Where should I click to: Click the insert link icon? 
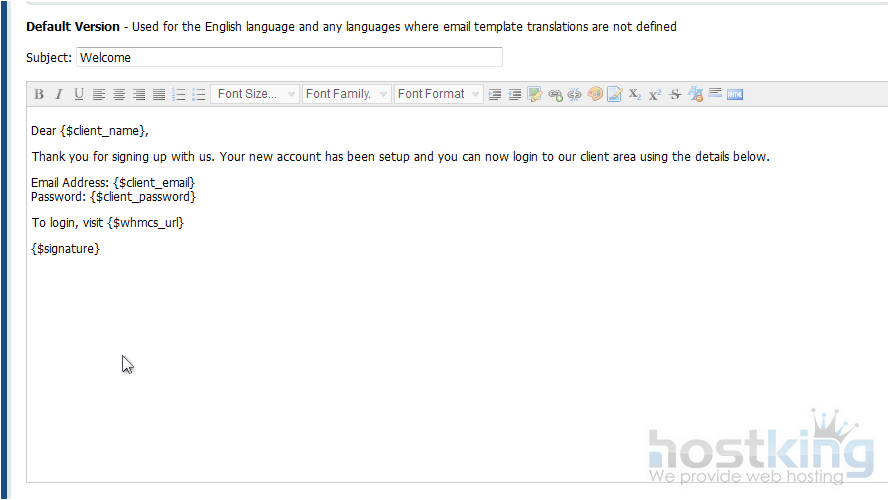pos(555,94)
